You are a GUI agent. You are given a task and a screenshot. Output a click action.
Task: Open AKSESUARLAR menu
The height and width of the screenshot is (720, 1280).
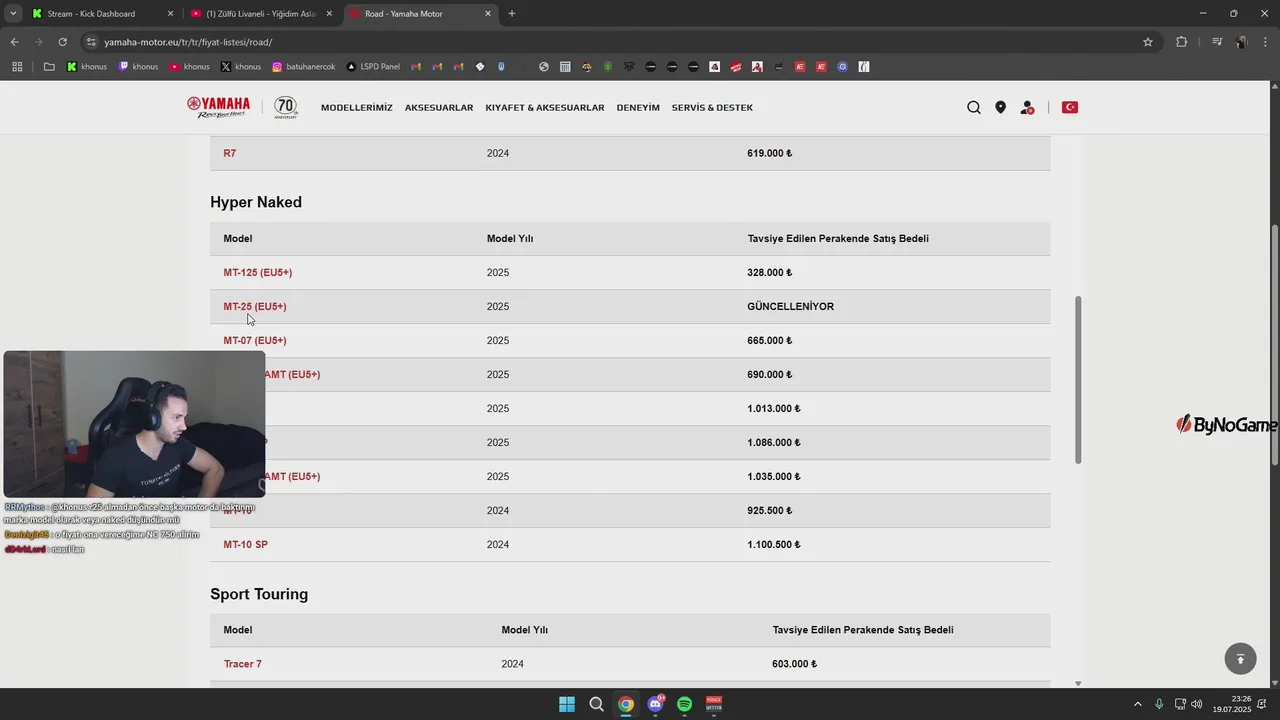point(439,107)
